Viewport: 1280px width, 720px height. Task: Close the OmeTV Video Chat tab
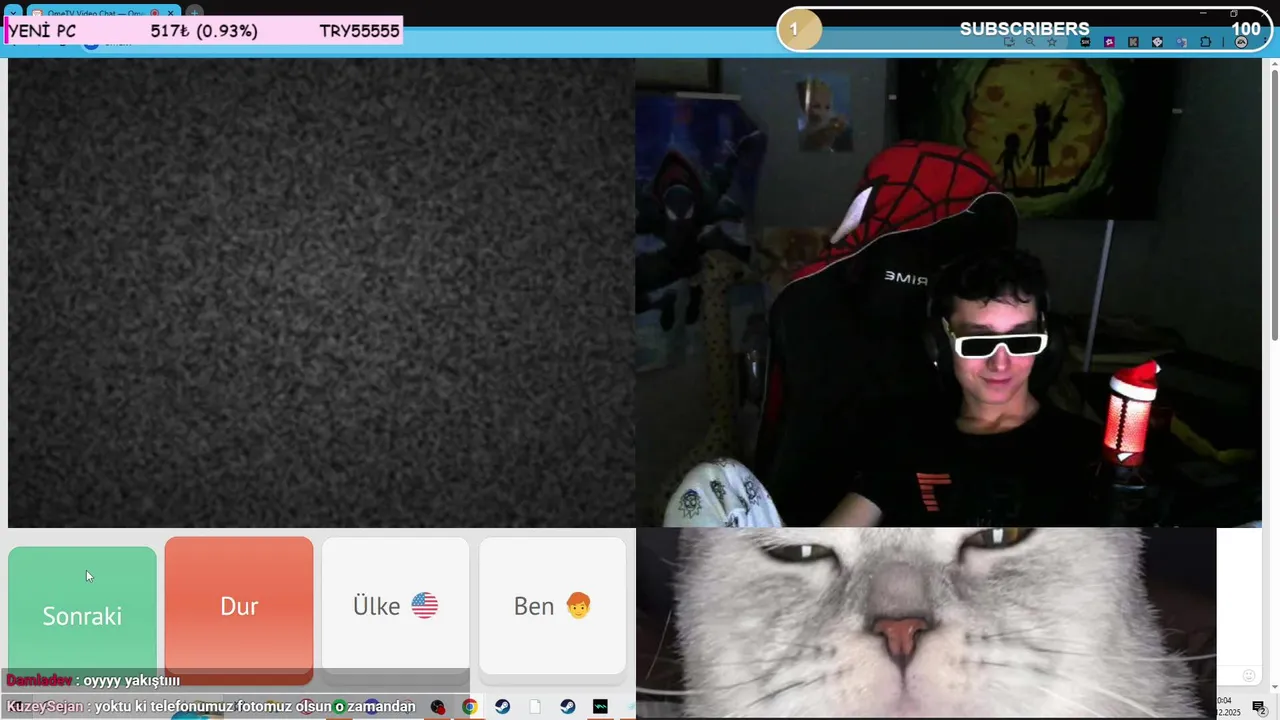pos(170,13)
